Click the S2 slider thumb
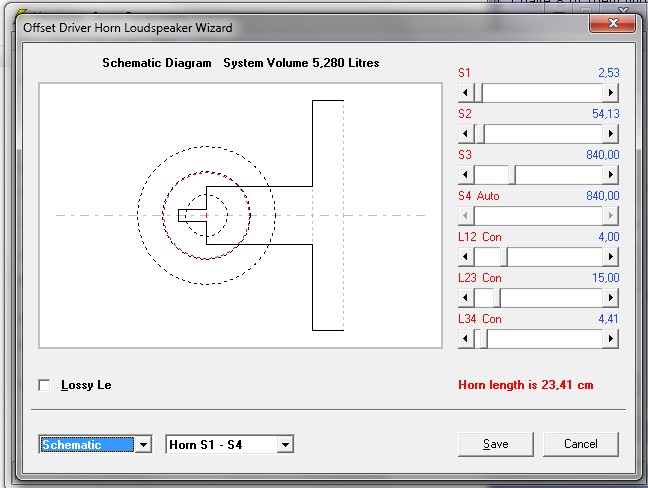 (x=480, y=133)
